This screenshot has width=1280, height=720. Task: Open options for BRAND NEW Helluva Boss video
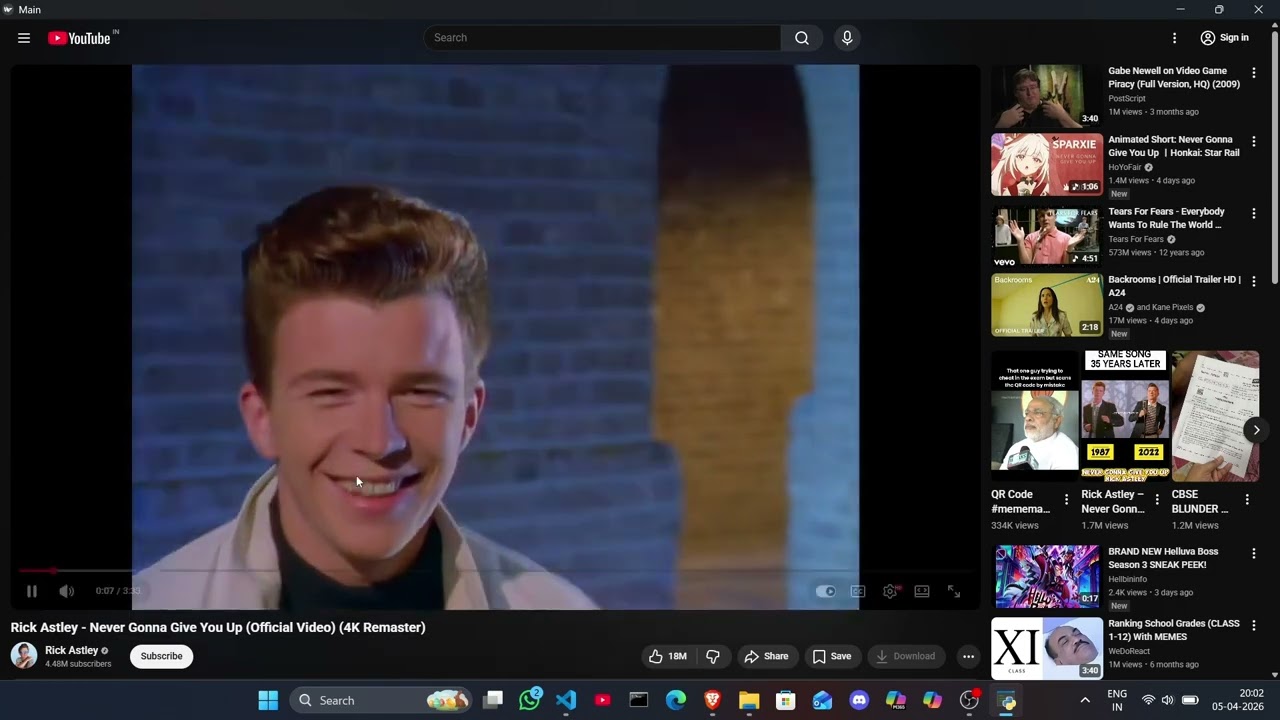click(x=1253, y=553)
